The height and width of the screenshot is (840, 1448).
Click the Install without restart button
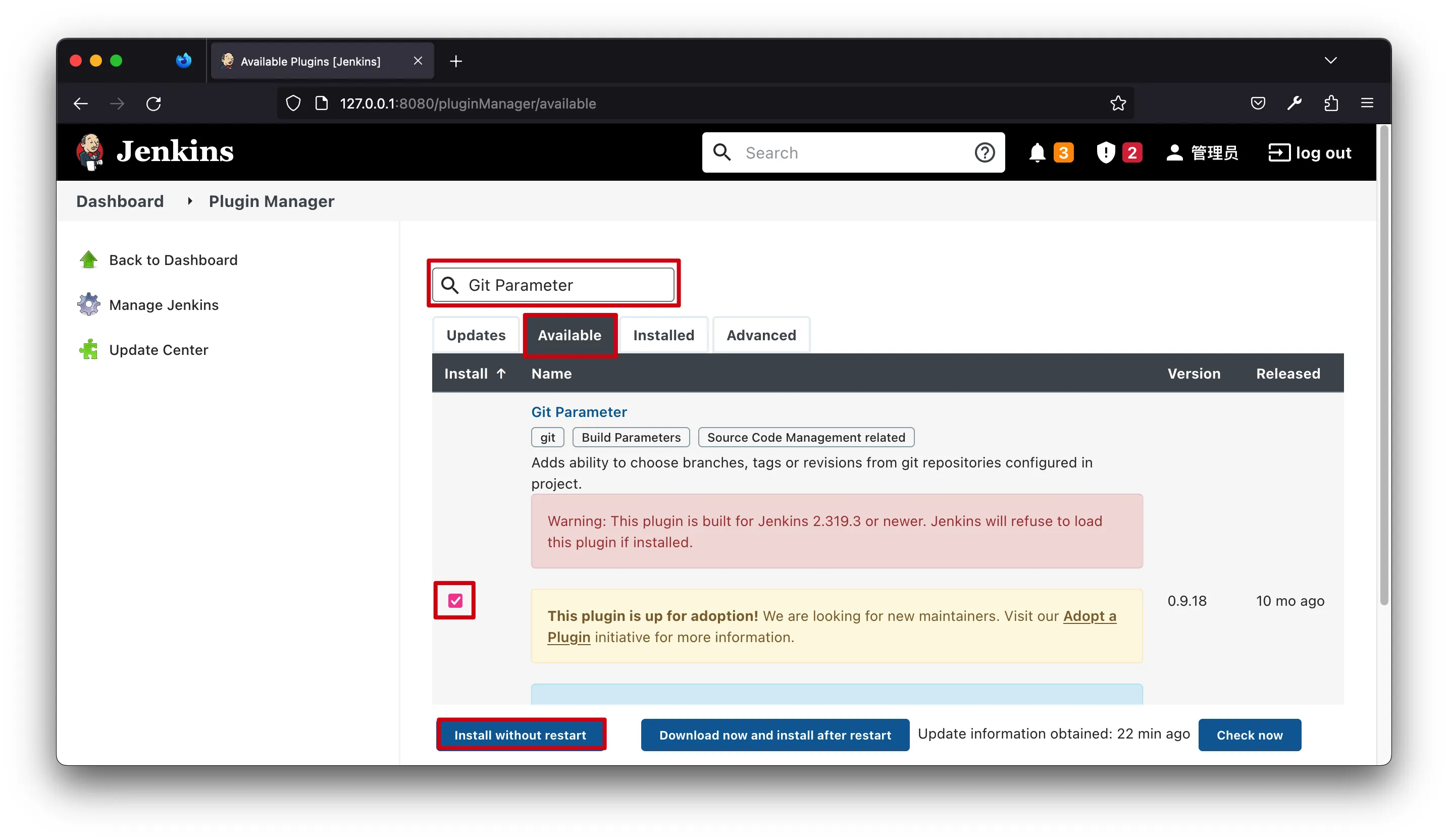(520, 735)
